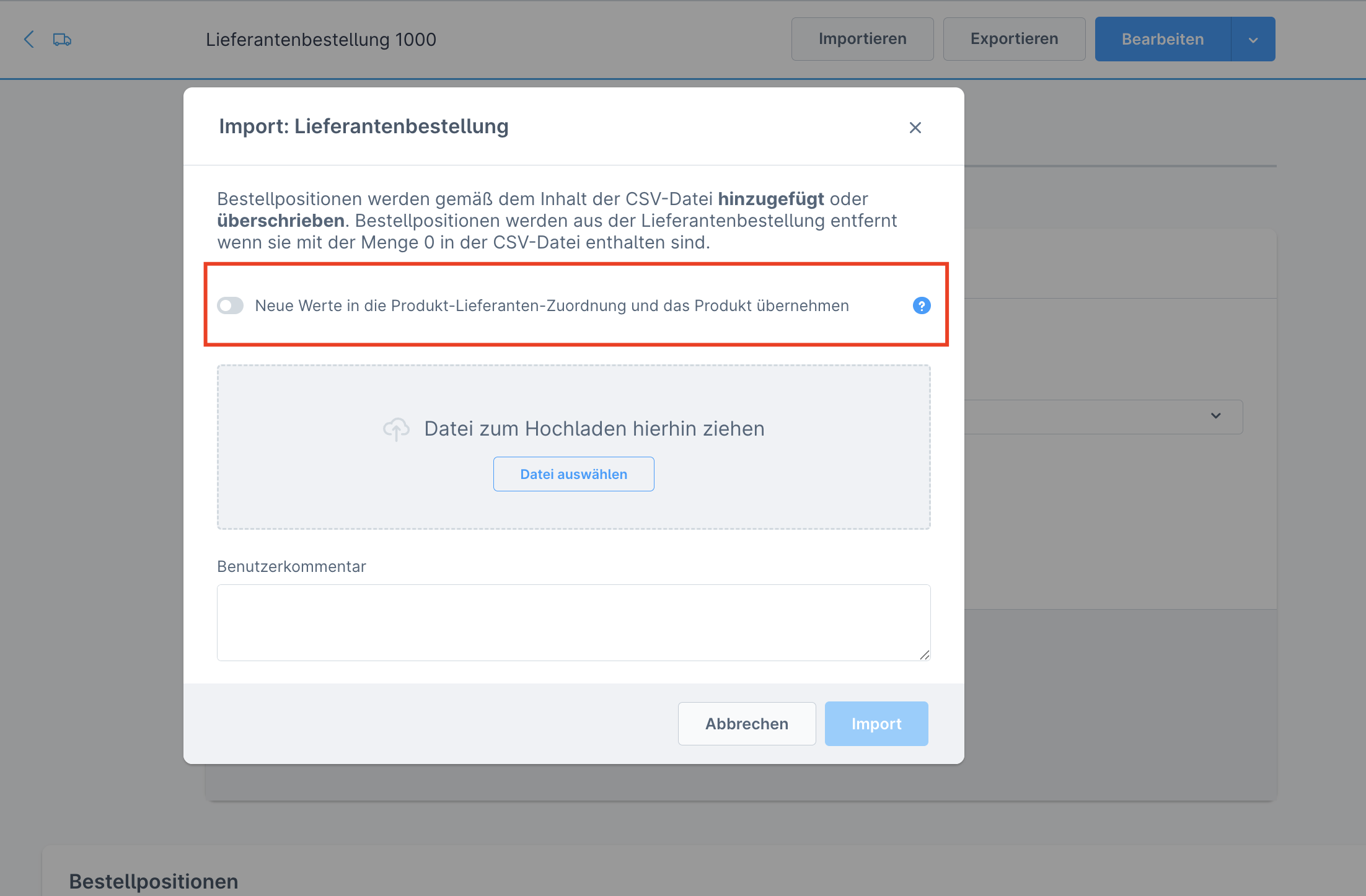Screen dimensions: 1366x896
Task: Click Datei auswählen to choose file
Action: pos(573,474)
